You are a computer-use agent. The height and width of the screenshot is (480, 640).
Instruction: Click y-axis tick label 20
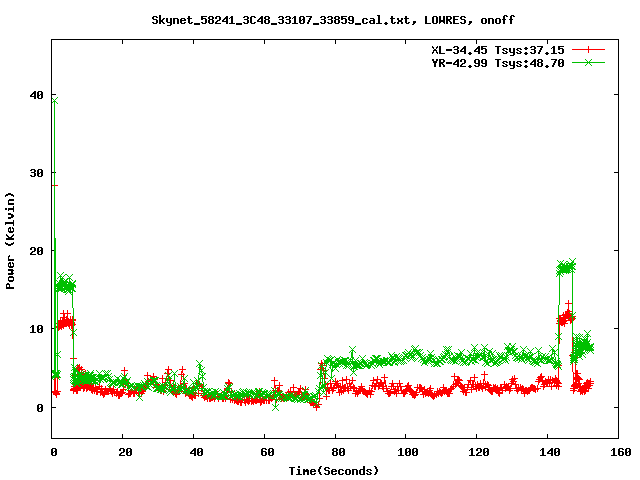(x=36, y=251)
